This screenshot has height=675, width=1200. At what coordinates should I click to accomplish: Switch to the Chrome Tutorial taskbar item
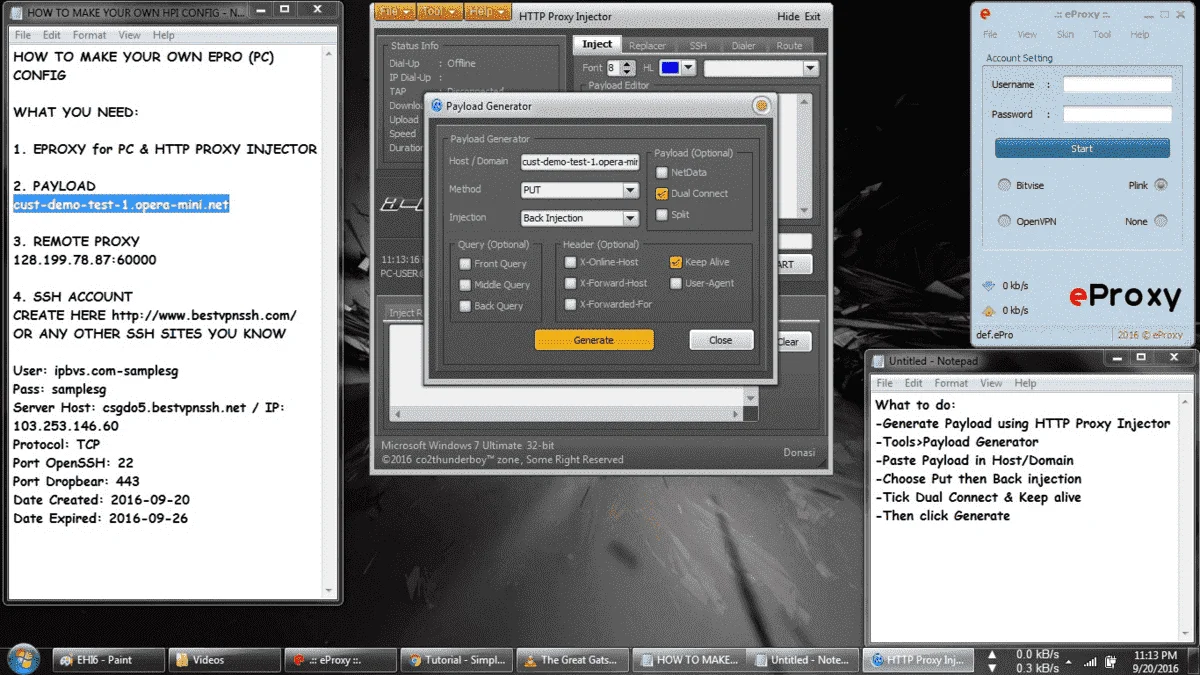click(x=455, y=660)
